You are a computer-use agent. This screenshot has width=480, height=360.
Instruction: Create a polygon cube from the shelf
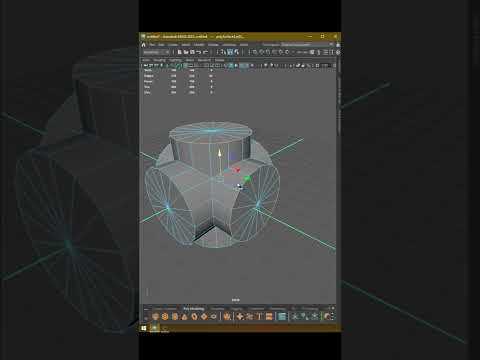point(165,316)
